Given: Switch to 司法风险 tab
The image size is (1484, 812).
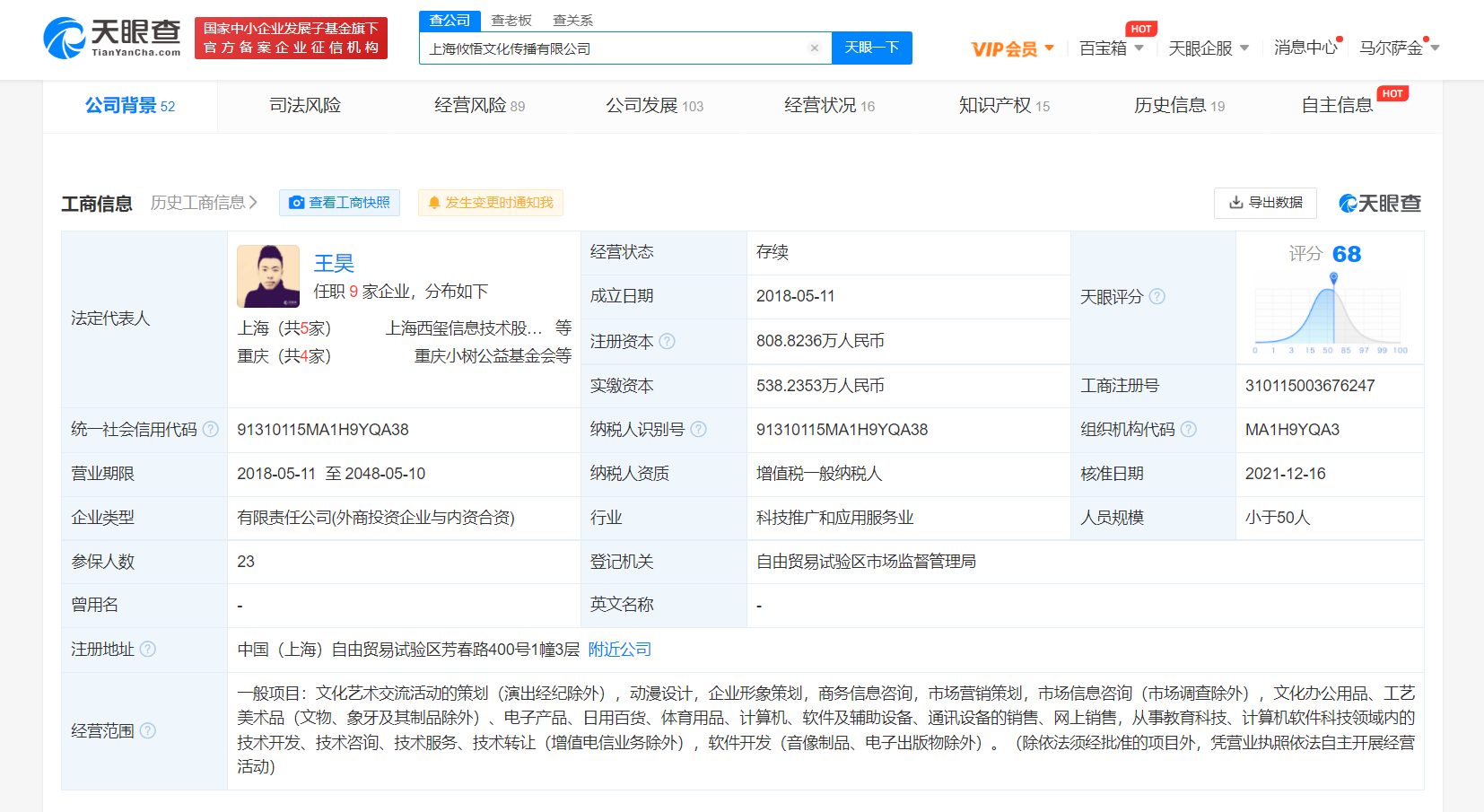Looking at the screenshot, I should [x=305, y=106].
